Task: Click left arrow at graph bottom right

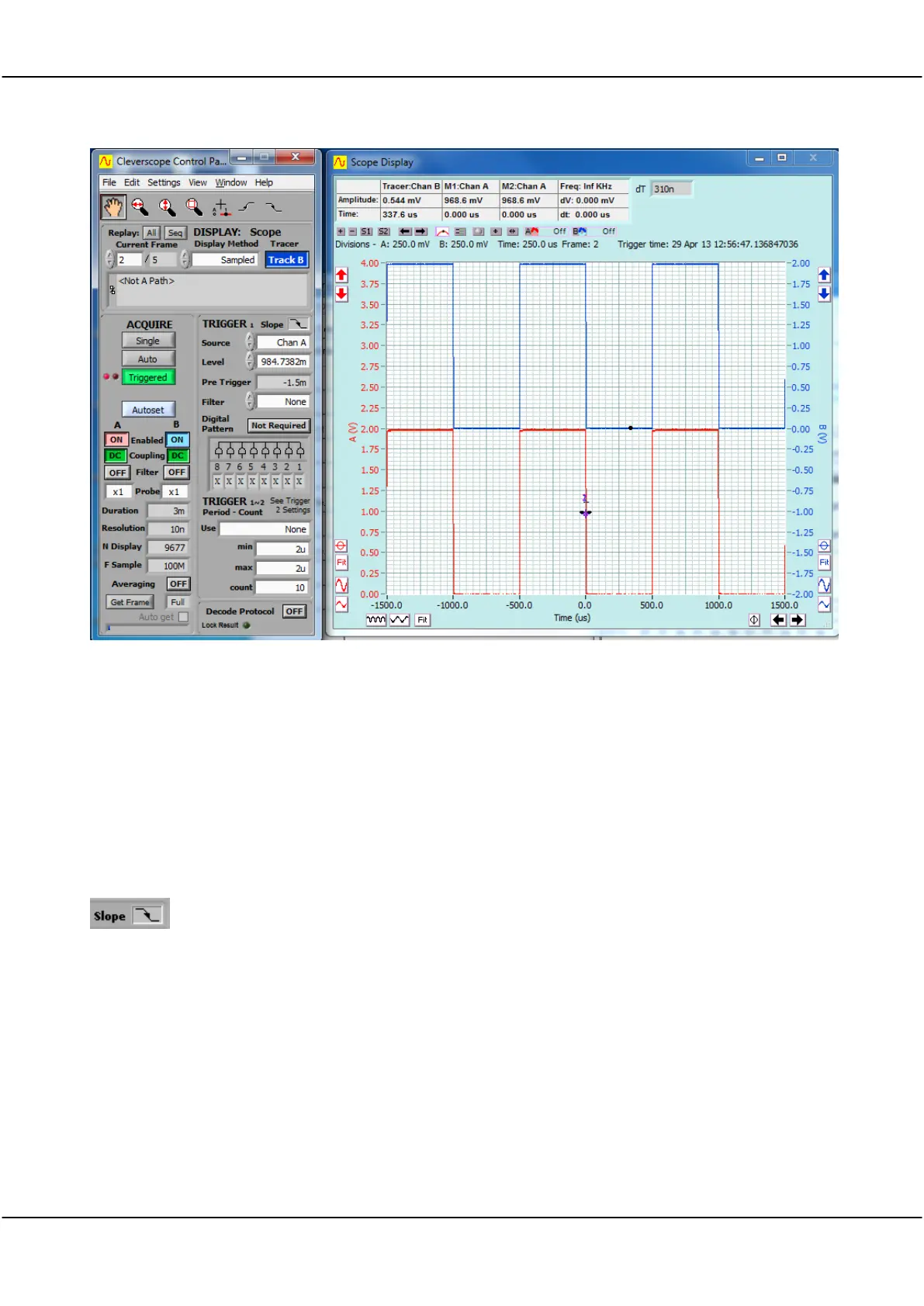Action: point(778,620)
